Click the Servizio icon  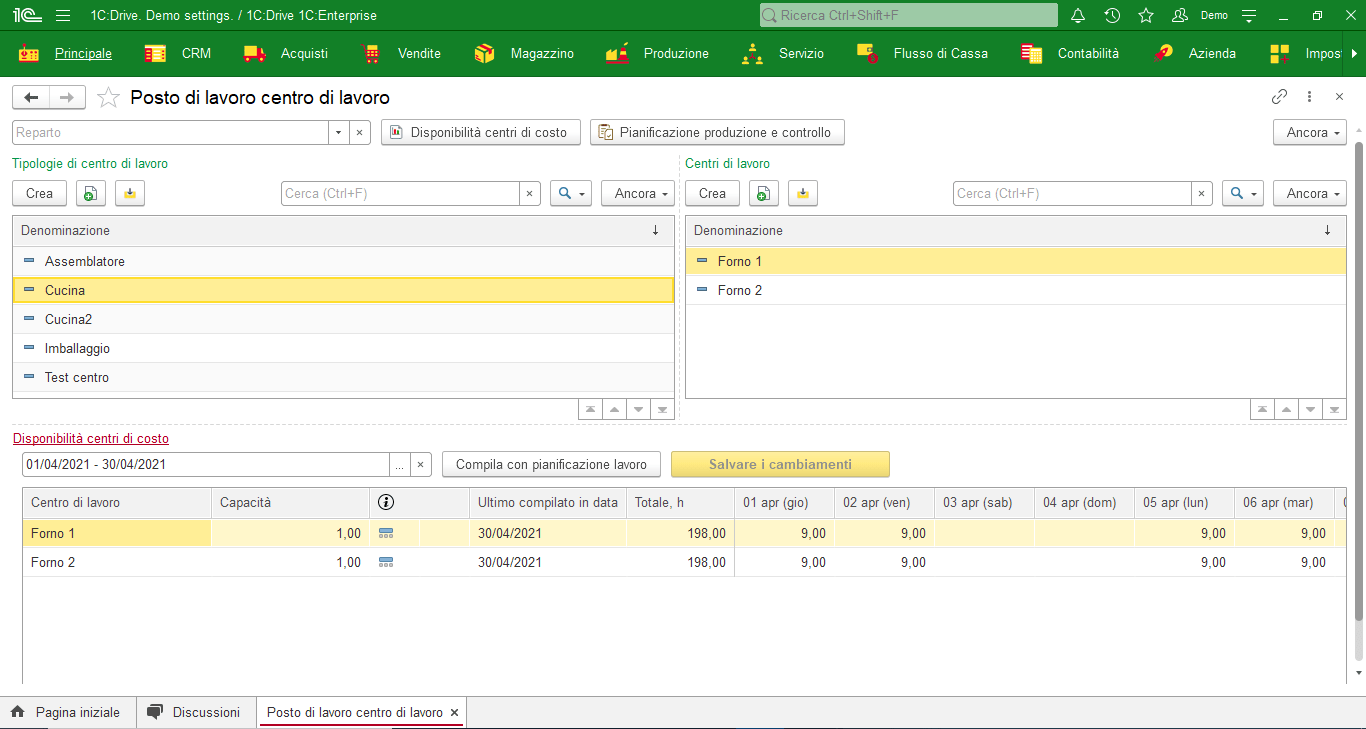tap(752, 54)
